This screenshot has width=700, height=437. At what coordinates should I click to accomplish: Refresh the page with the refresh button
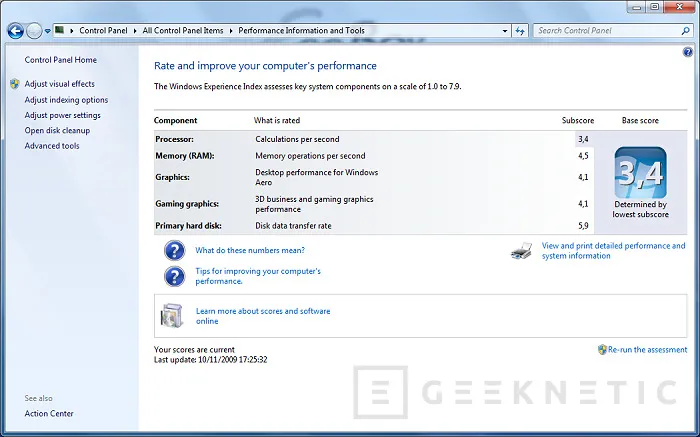click(x=520, y=31)
